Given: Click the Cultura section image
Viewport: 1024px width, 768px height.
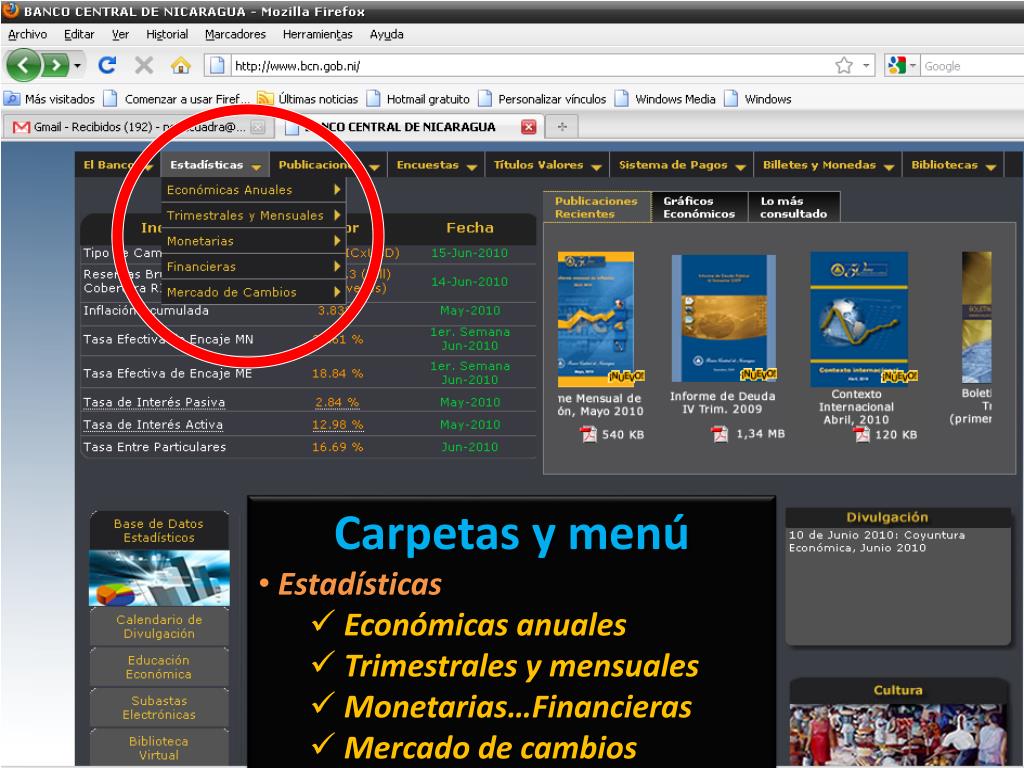Looking at the screenshot, I should coord(897,735).
